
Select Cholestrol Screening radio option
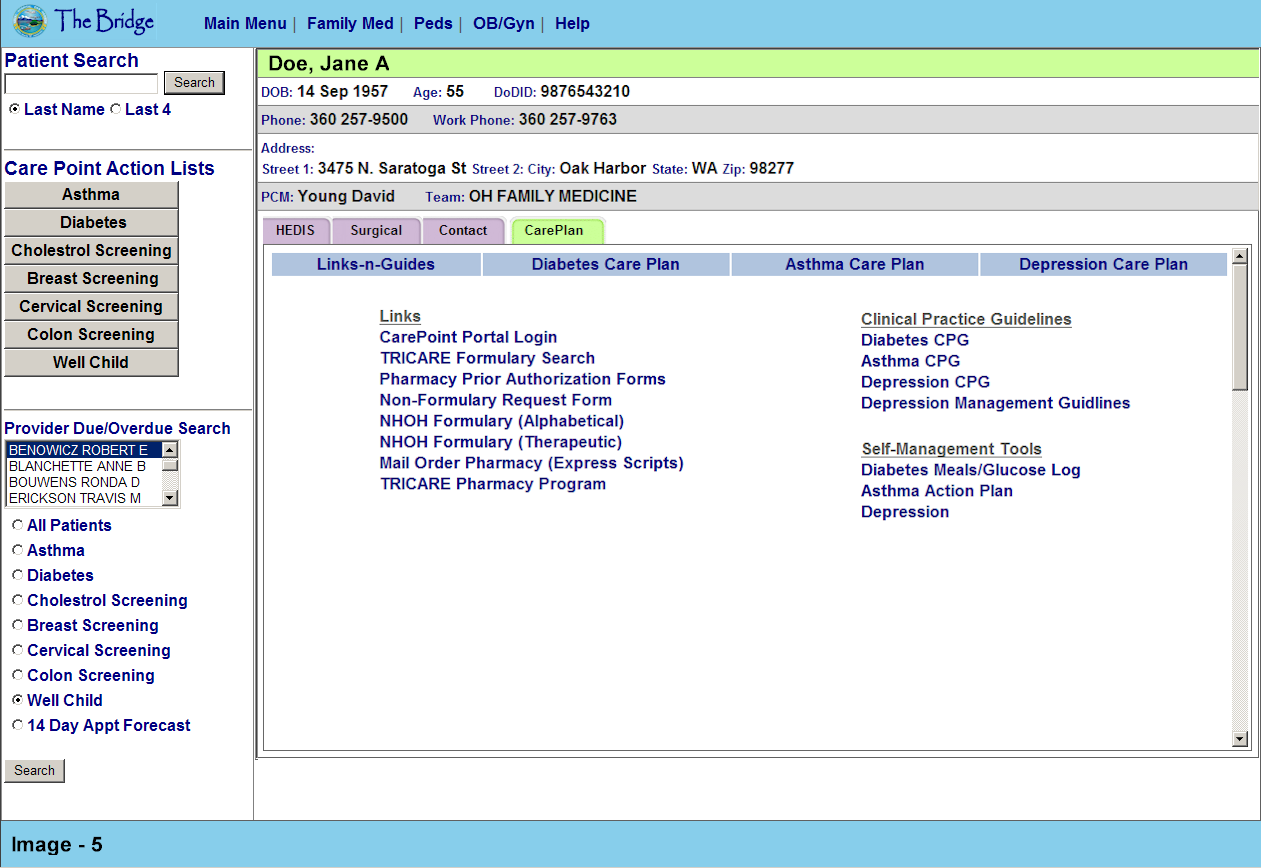(18, 600)
